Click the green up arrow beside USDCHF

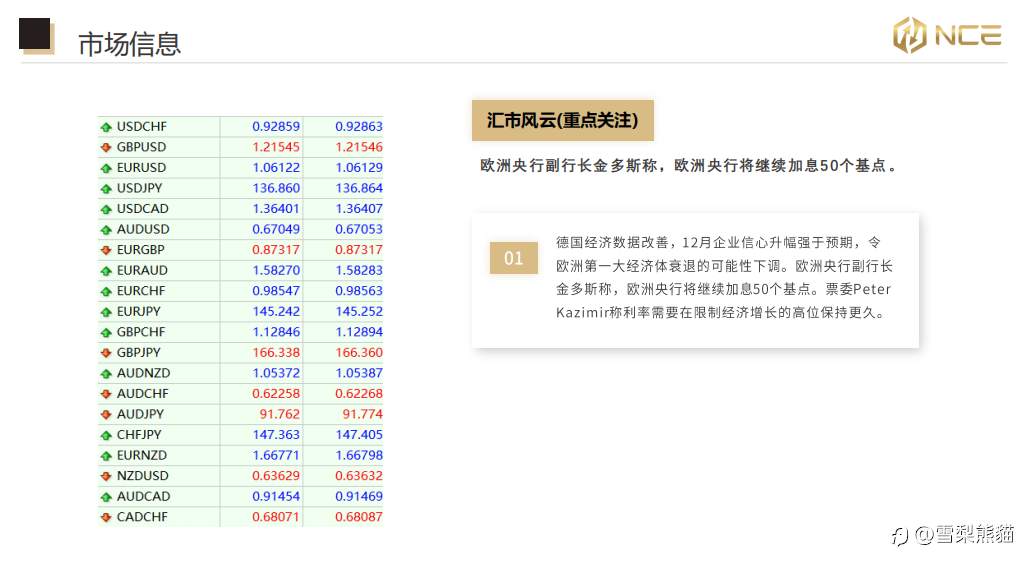[106, 127]
